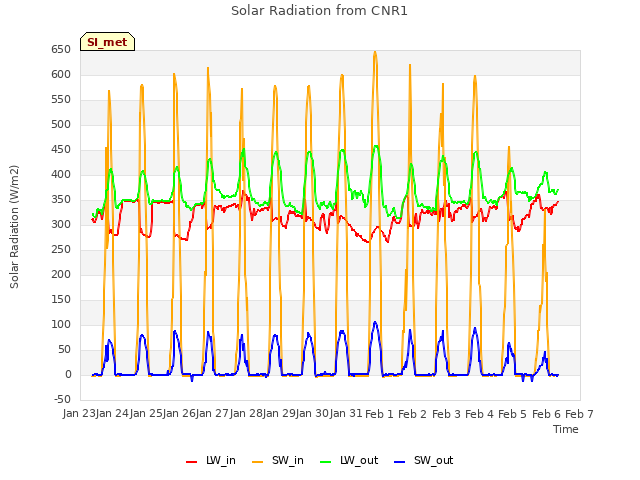Screen dimensions: 640x480
Task: Click the 0 y-axis tick label
Action: pyautogui.click(x=68, y=374)
